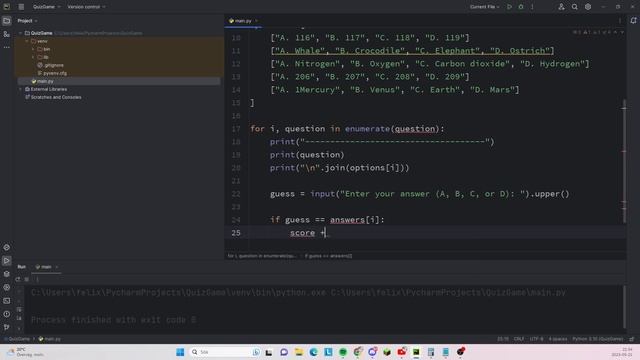
Task: Open Microsoft Edge from taskbar
Action: tap(313, 352)
